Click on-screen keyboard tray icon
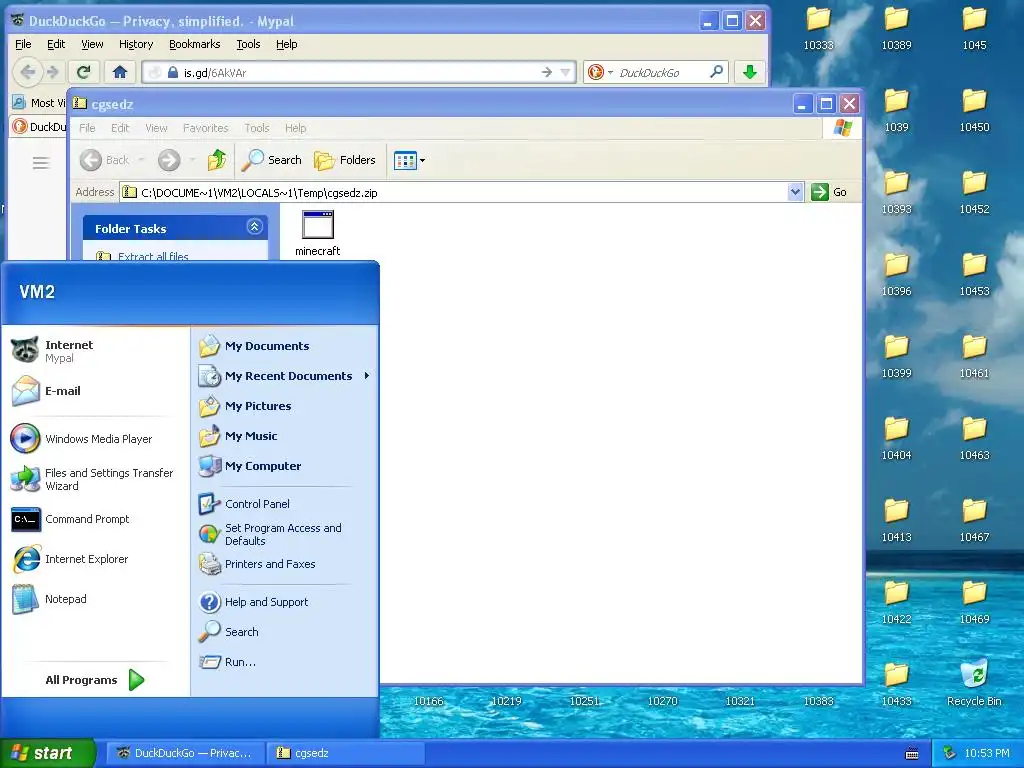Viewport: 1024px width, 768px height. tap(912, 754)
